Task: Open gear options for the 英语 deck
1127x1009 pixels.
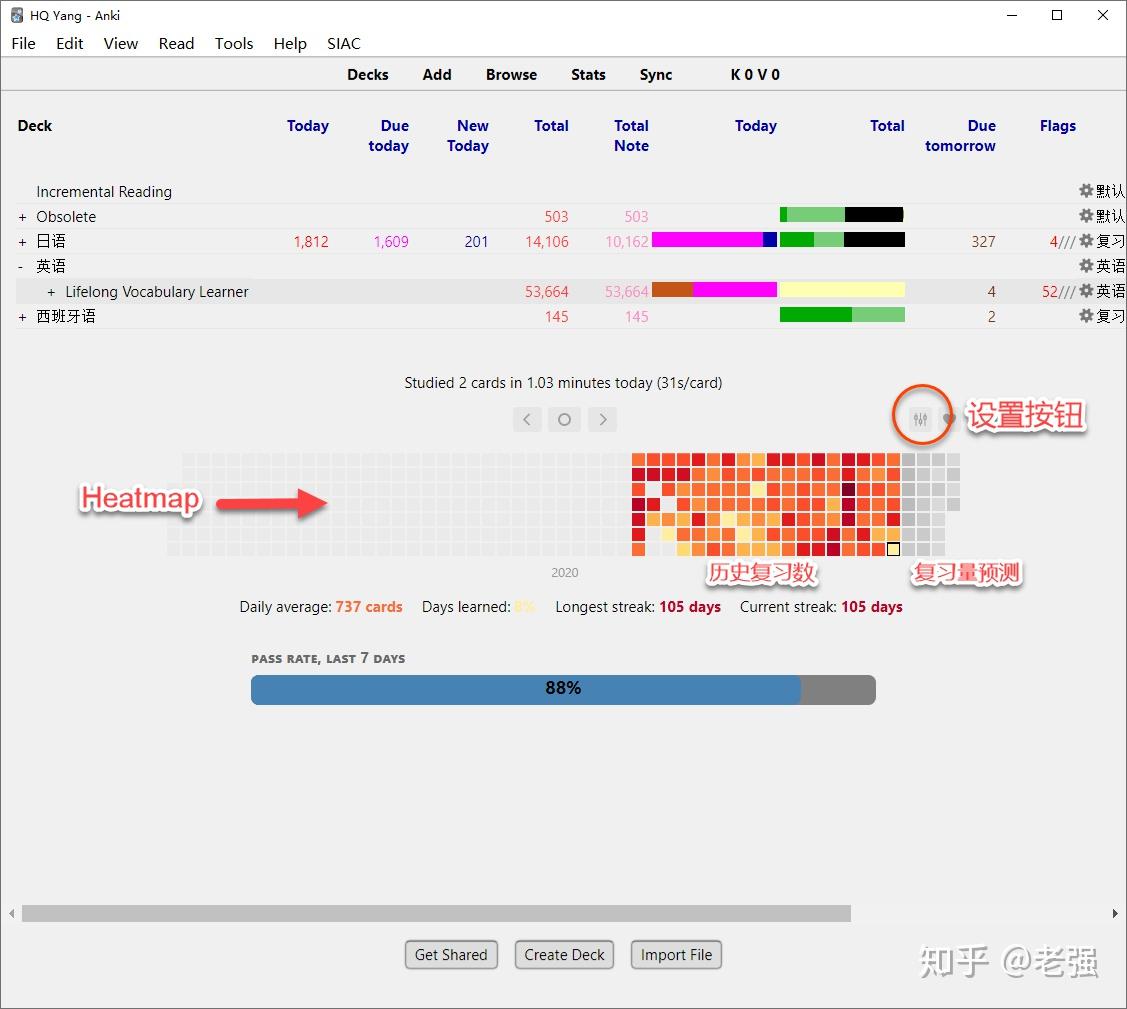Action: (1085, 265)
